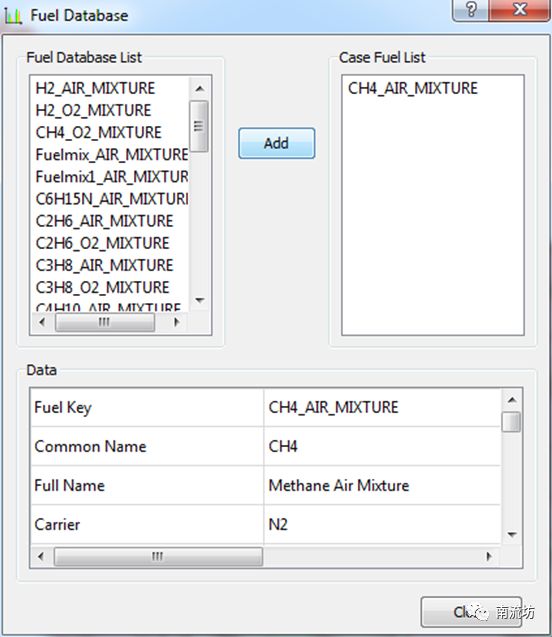Click the Carrier value cell N2
This screenshot has height=637, width=552.
[382, 524]
